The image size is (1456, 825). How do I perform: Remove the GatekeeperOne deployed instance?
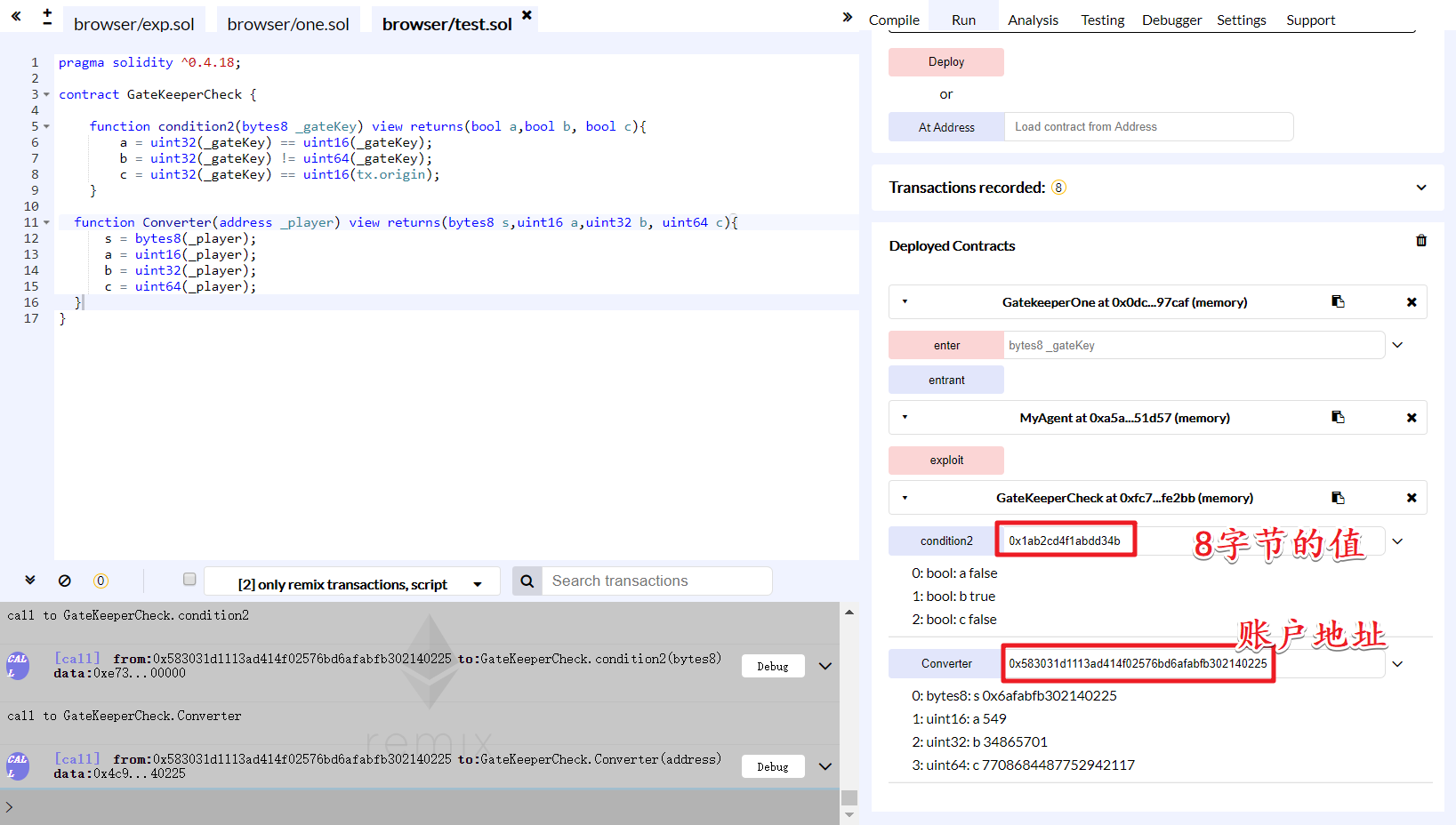click(x=1412, y=302)
